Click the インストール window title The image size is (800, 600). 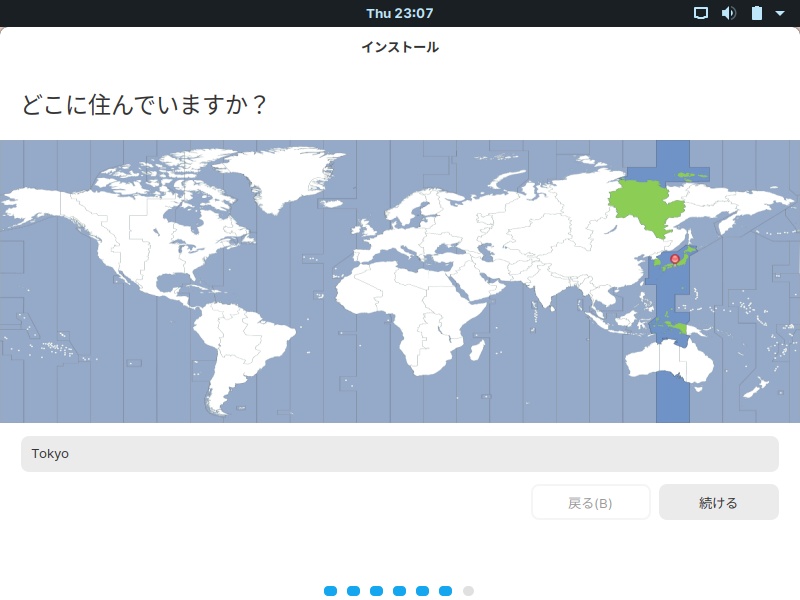[400, 47]
